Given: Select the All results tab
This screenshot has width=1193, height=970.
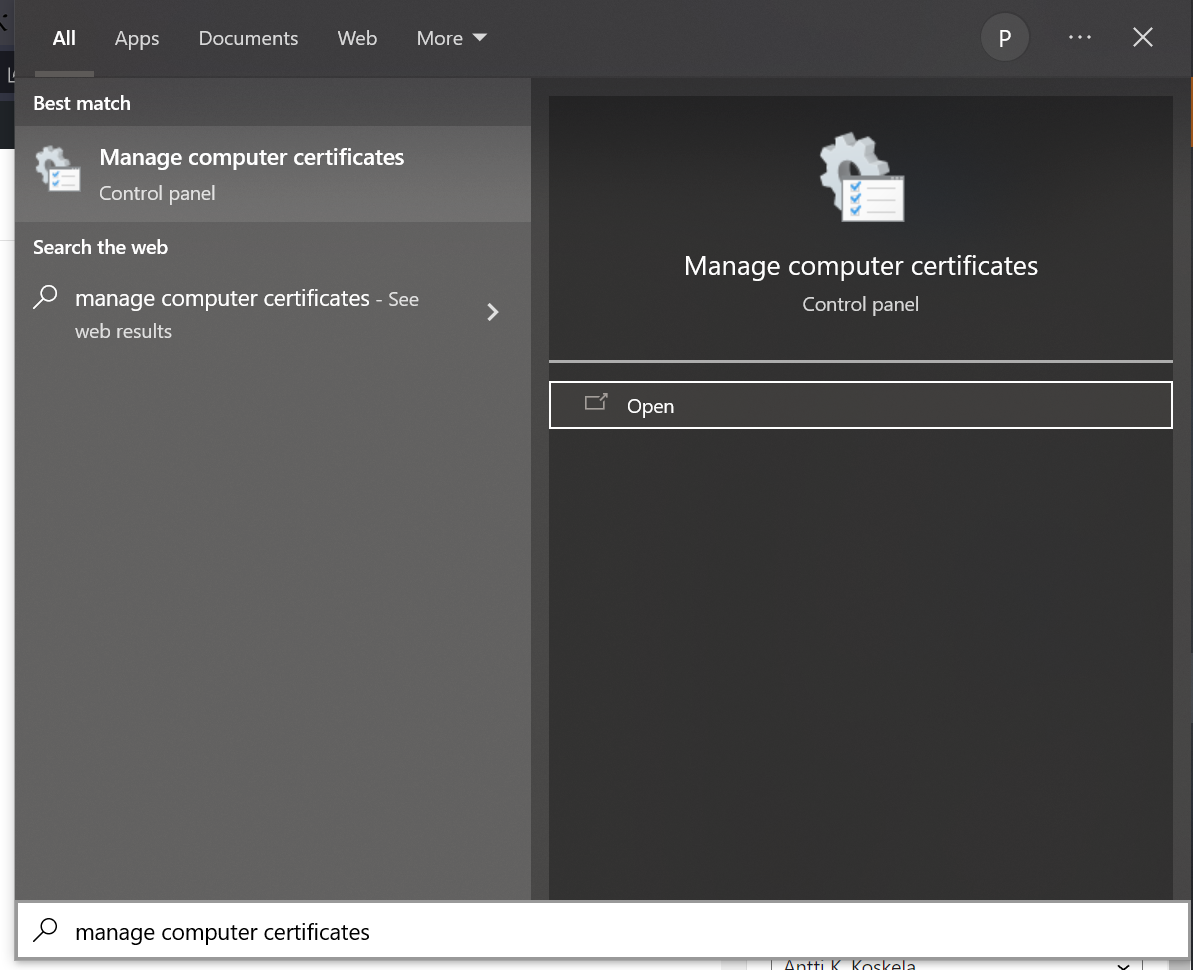Looking at the screenshot, I should click(64, 38).
